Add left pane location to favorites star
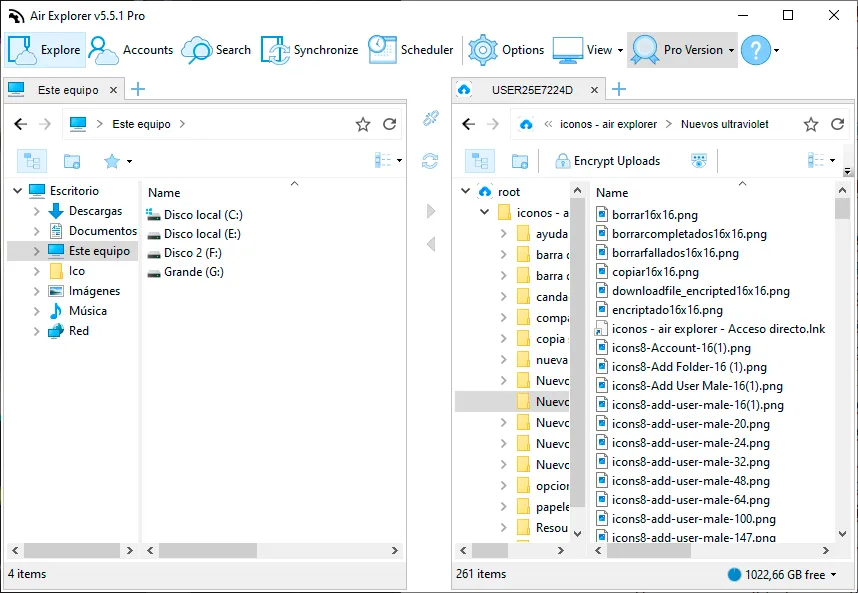The width and height of the screenshot is (858, 593). (363, 124)
